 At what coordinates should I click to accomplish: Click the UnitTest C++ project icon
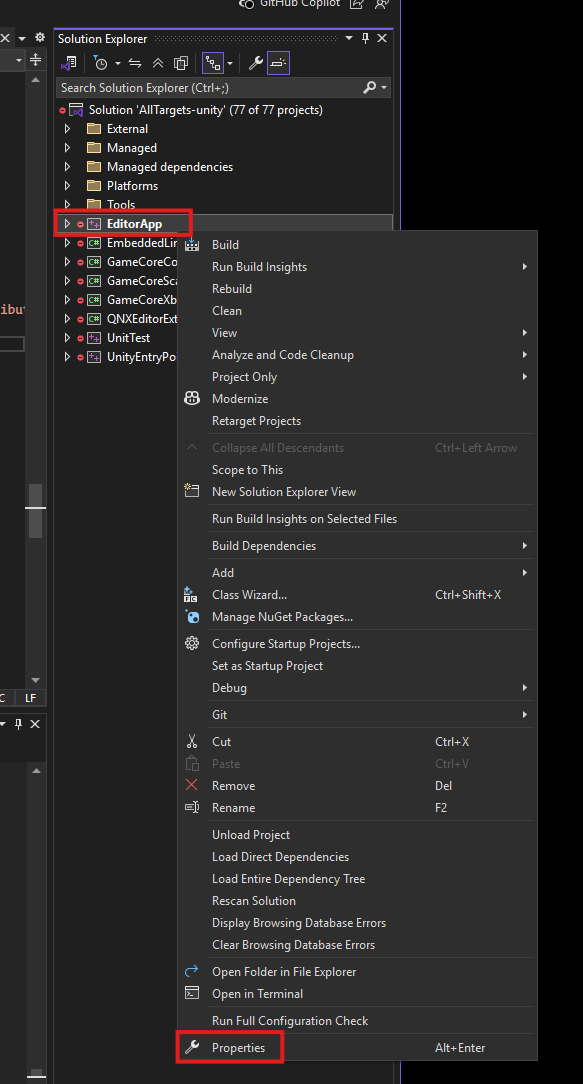tap(94, 338)
